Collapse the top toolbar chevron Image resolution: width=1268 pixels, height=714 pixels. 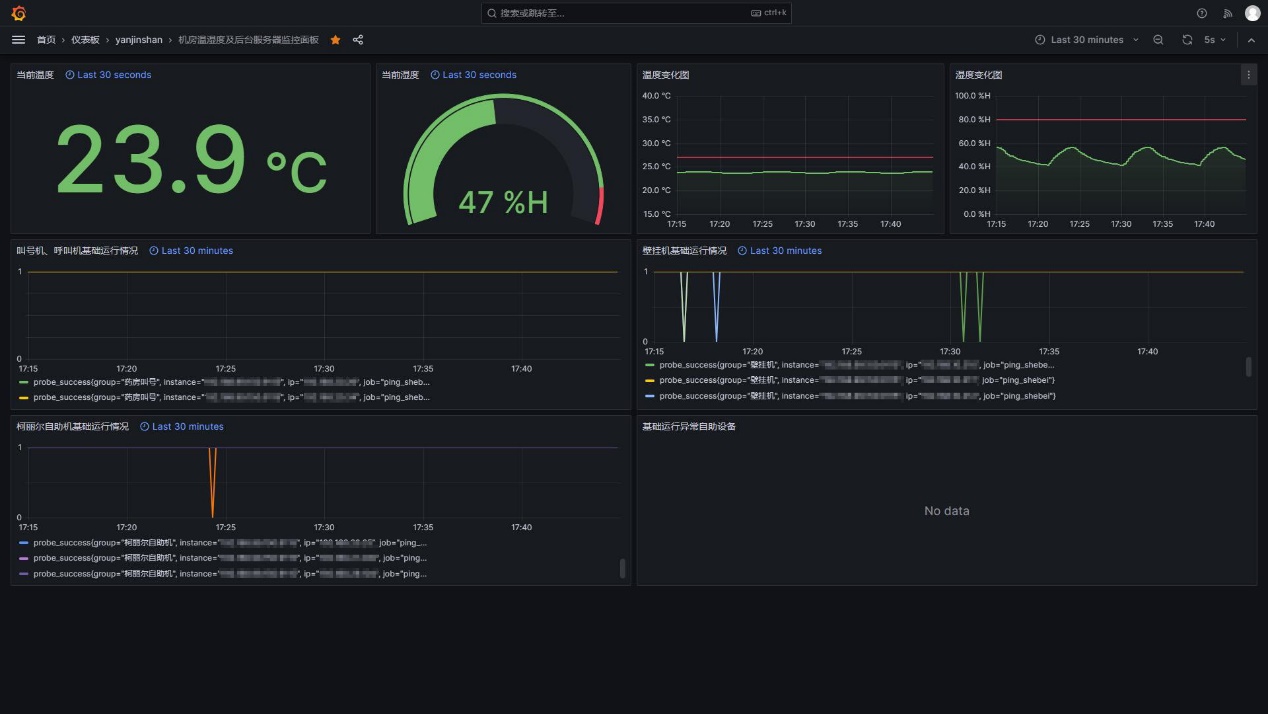point(1251,40)
